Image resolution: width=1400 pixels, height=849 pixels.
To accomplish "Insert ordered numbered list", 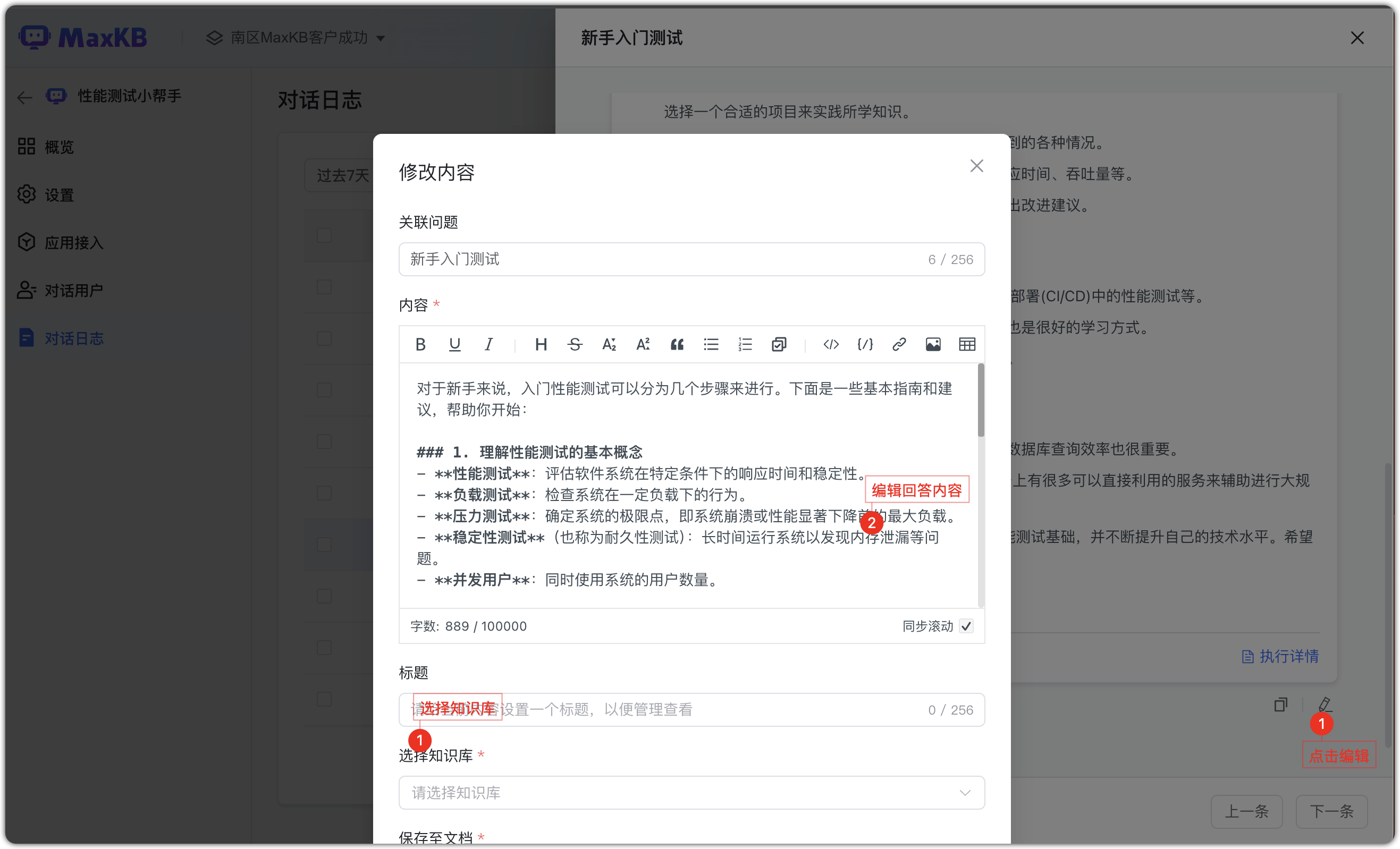I will point(746,344).
